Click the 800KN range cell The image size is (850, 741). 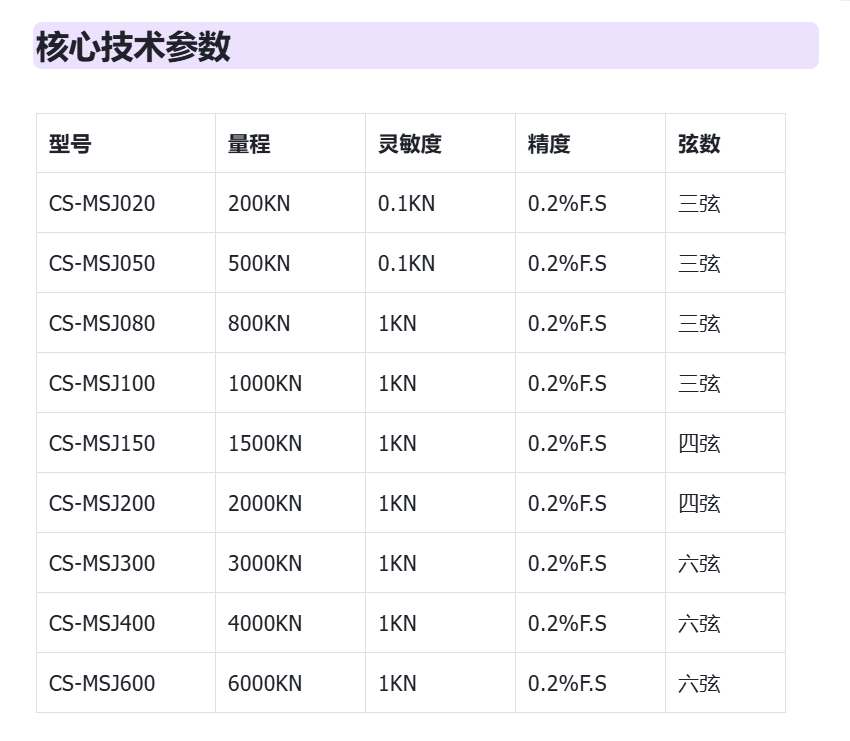[x=259, y=324]
